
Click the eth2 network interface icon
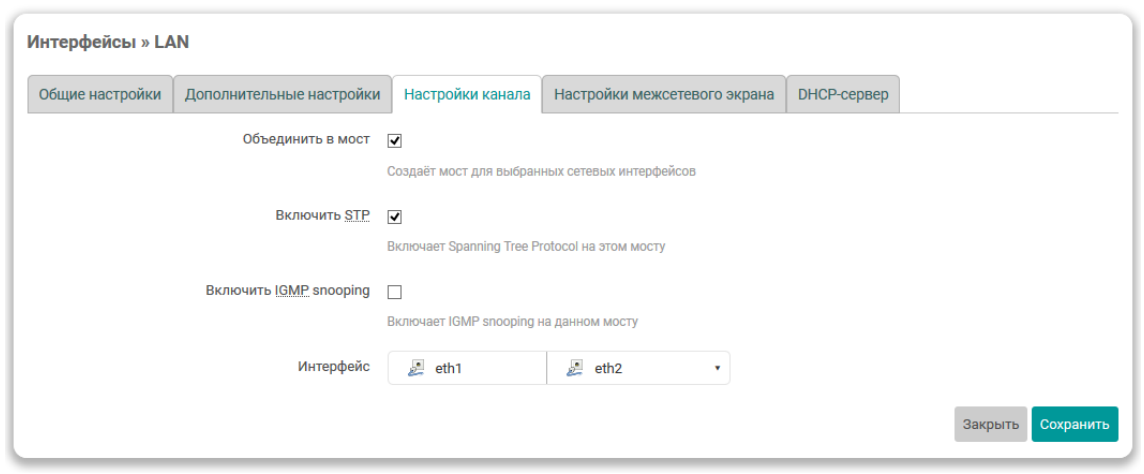point(575,368)
